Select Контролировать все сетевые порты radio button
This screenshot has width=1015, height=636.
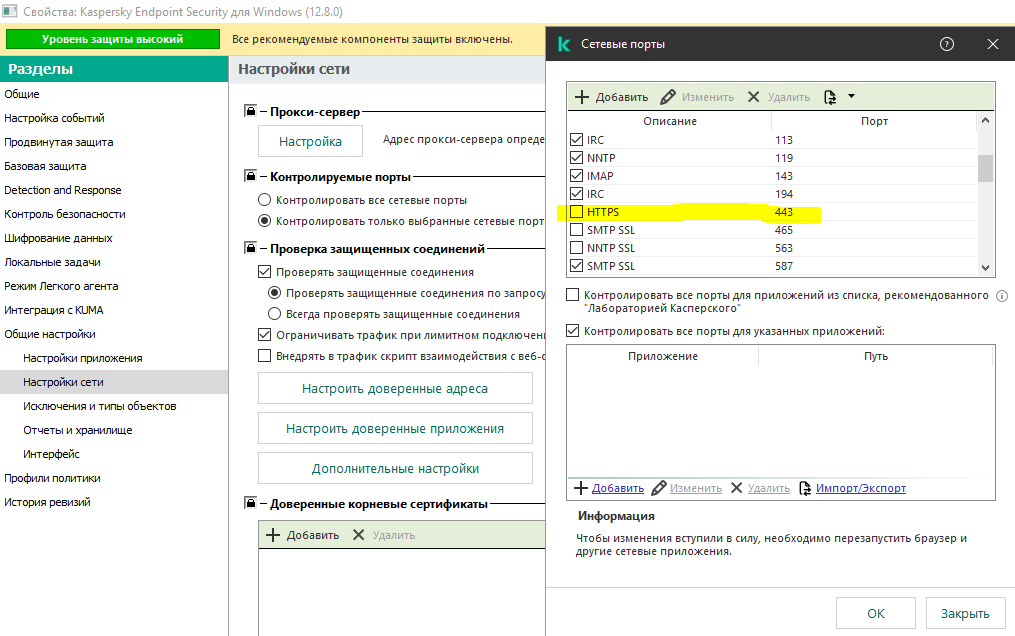point(265,200)
